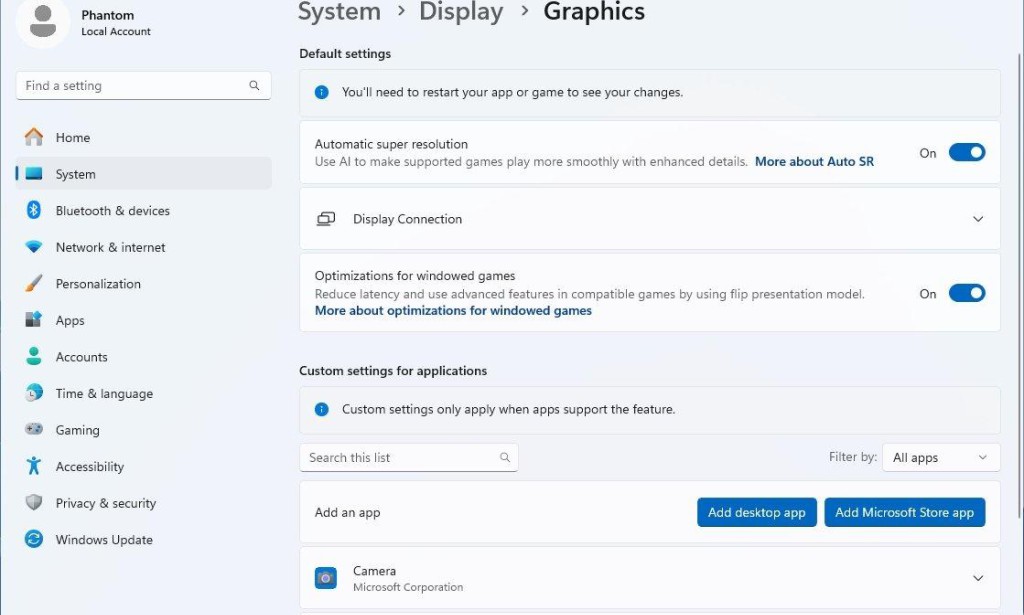Disable Automatic super resolution
The width and height of the screenshot is (1024, 615).
965,152
